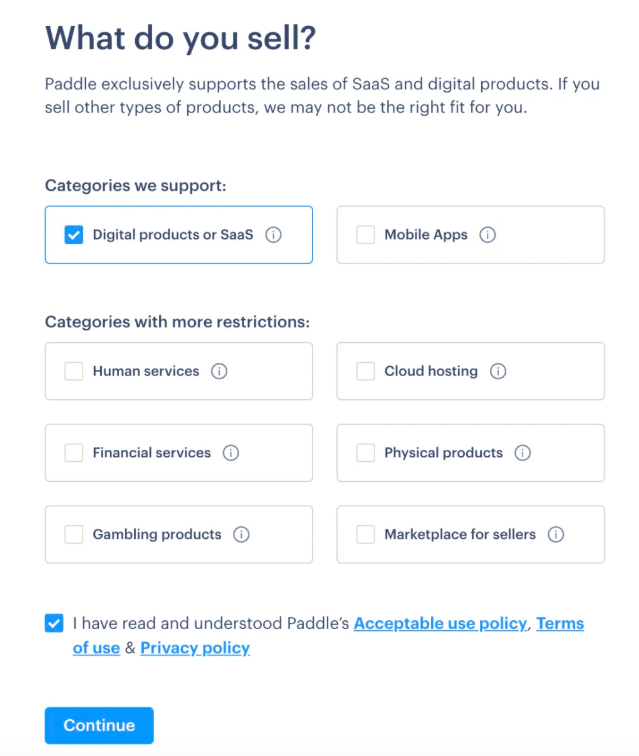Tick the Human services checkbox
This screenshot has height=756, width=639.
coord(74,371)
